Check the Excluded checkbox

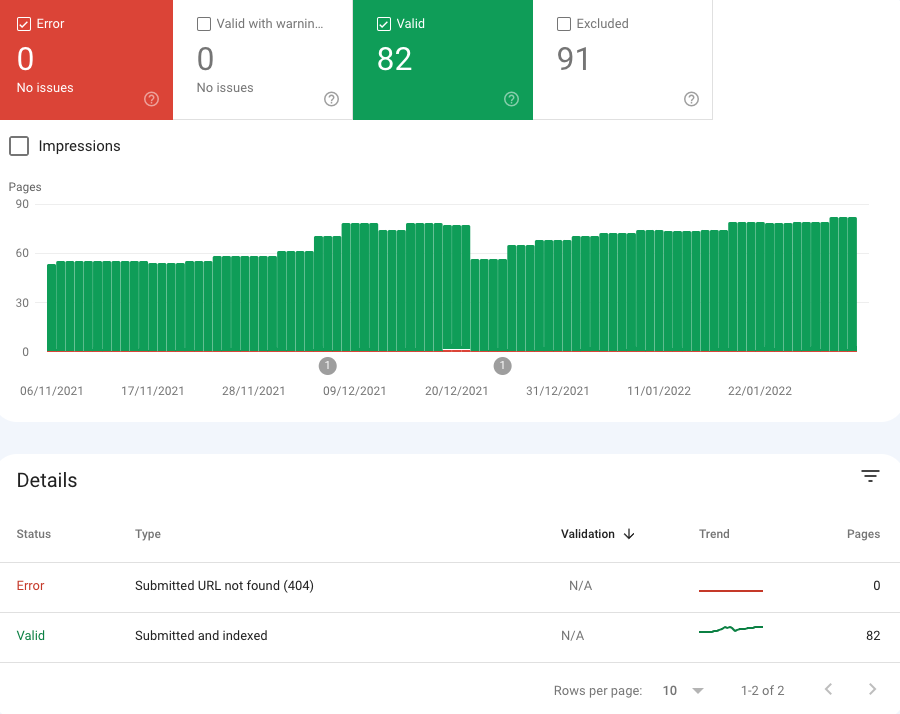(x=564, y=24)
